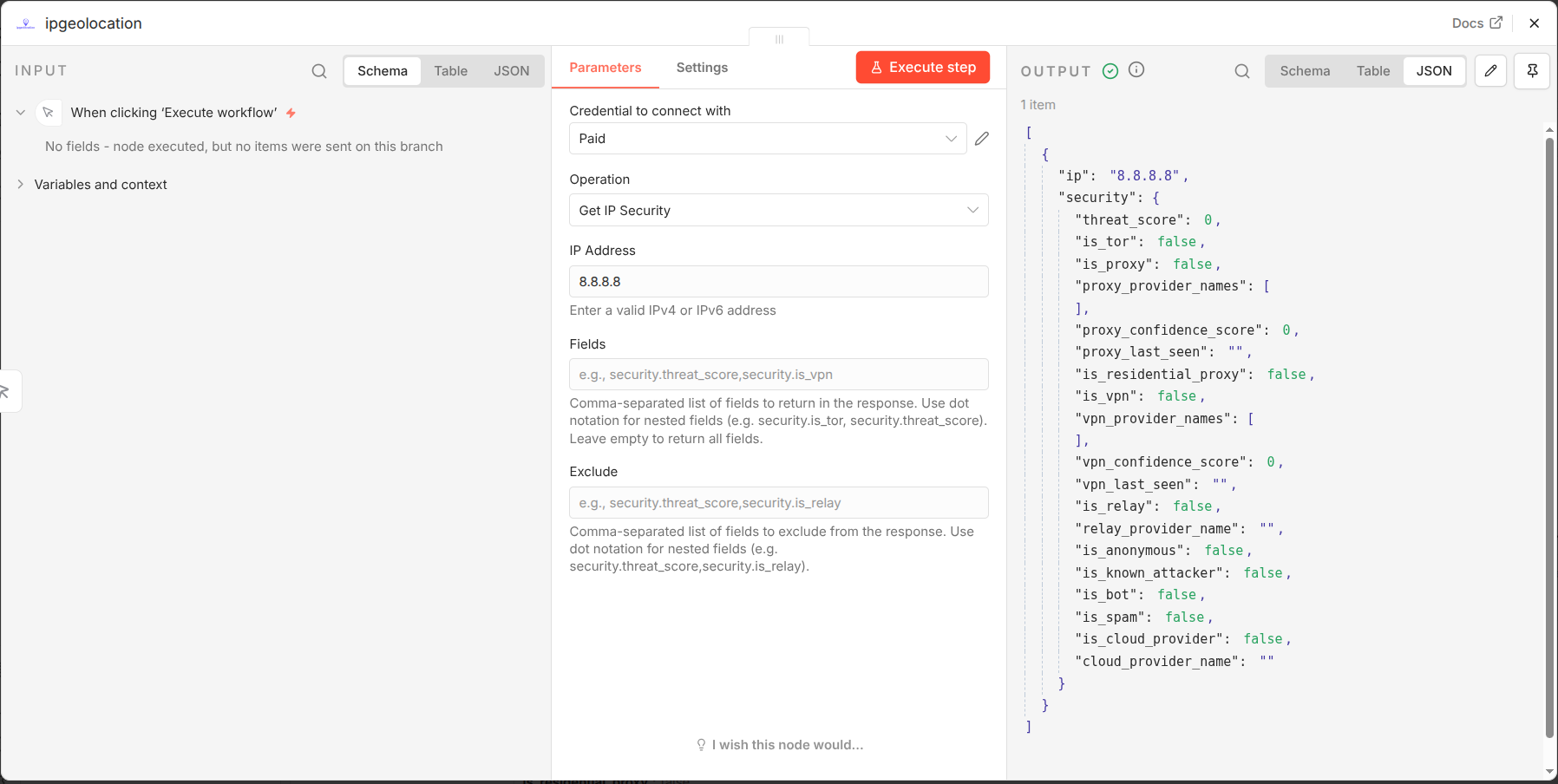
Task: Open the Docs link
Action: point(1476,23)
